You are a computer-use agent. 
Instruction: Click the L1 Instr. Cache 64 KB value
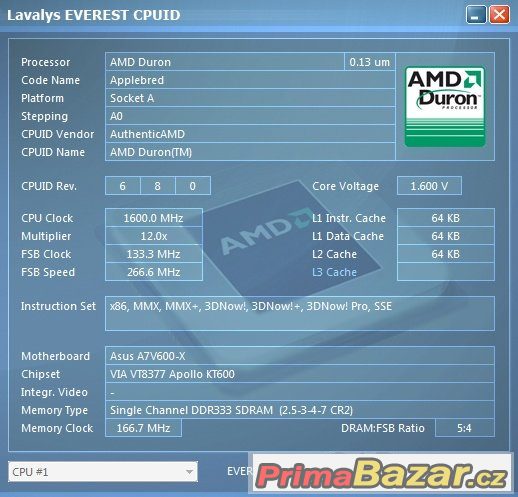[x=446, y=218]
